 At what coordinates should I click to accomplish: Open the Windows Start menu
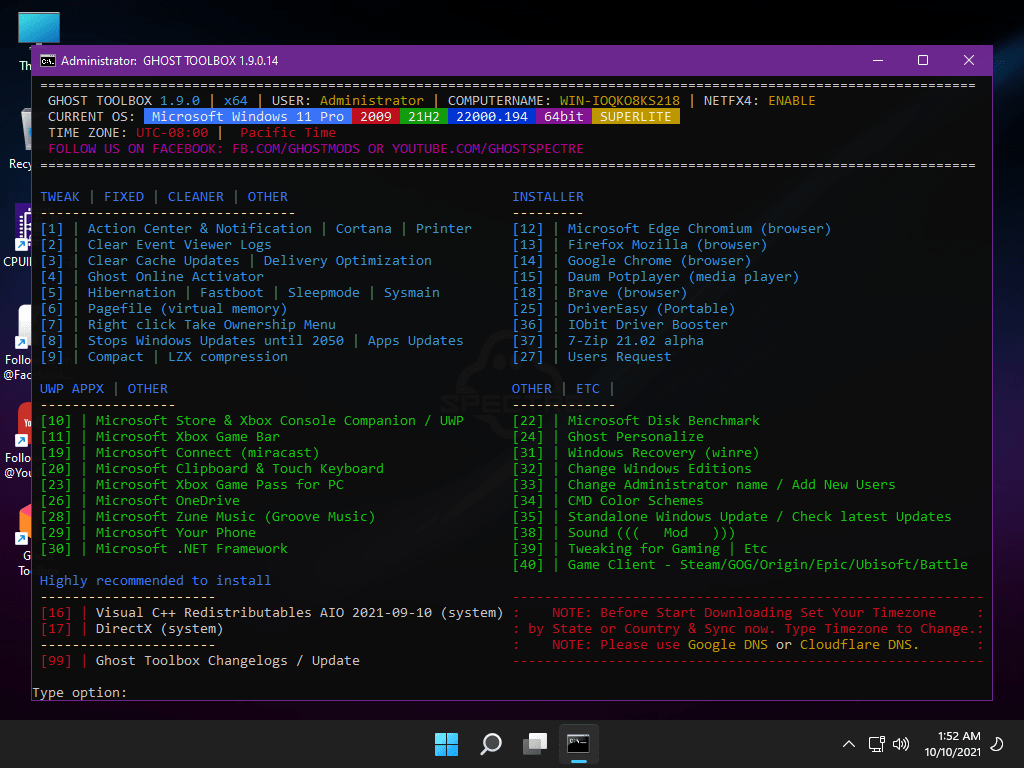(x=447, y=744)
